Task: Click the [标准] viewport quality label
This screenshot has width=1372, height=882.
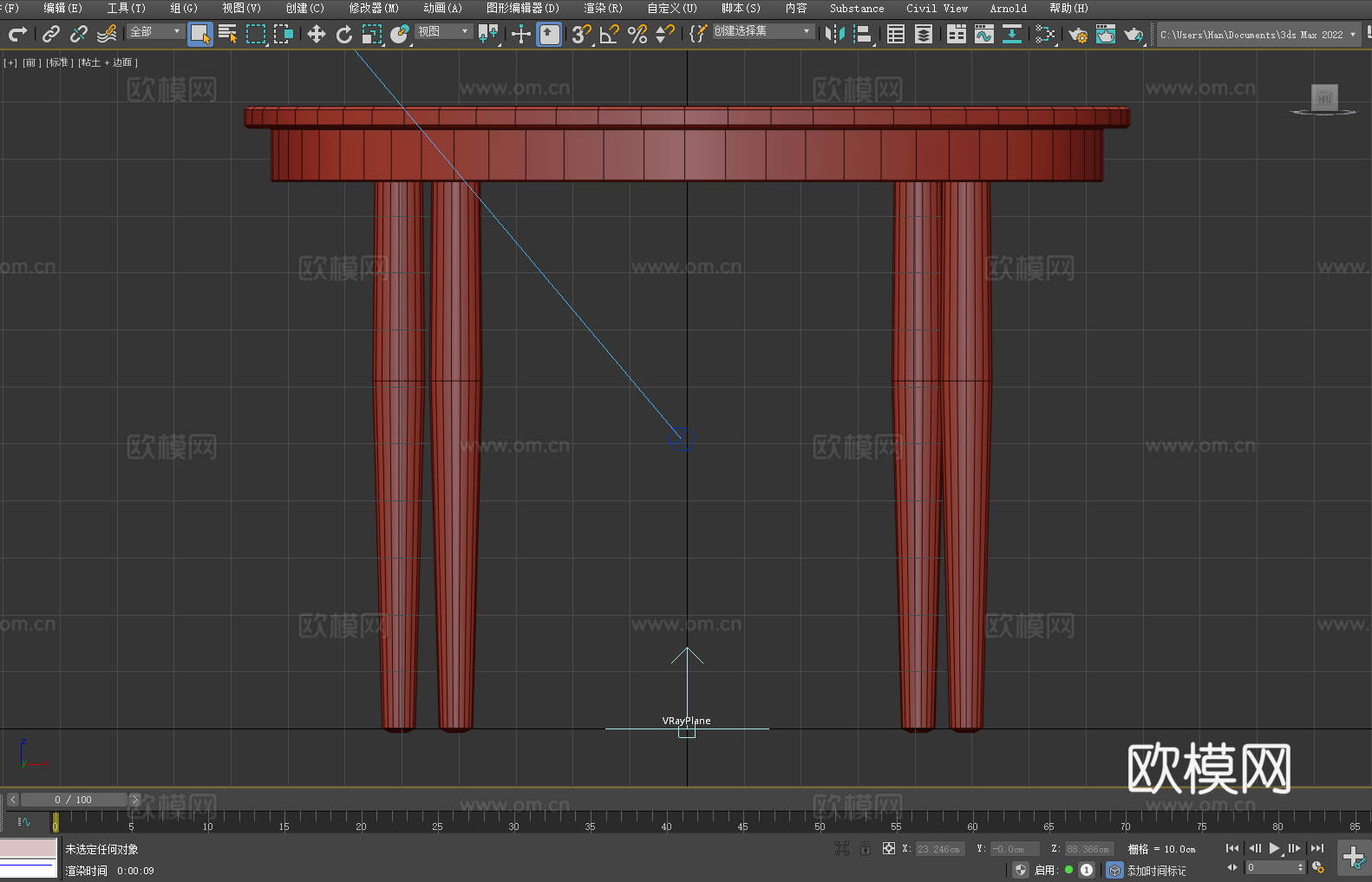Action: tap(59, 62)
